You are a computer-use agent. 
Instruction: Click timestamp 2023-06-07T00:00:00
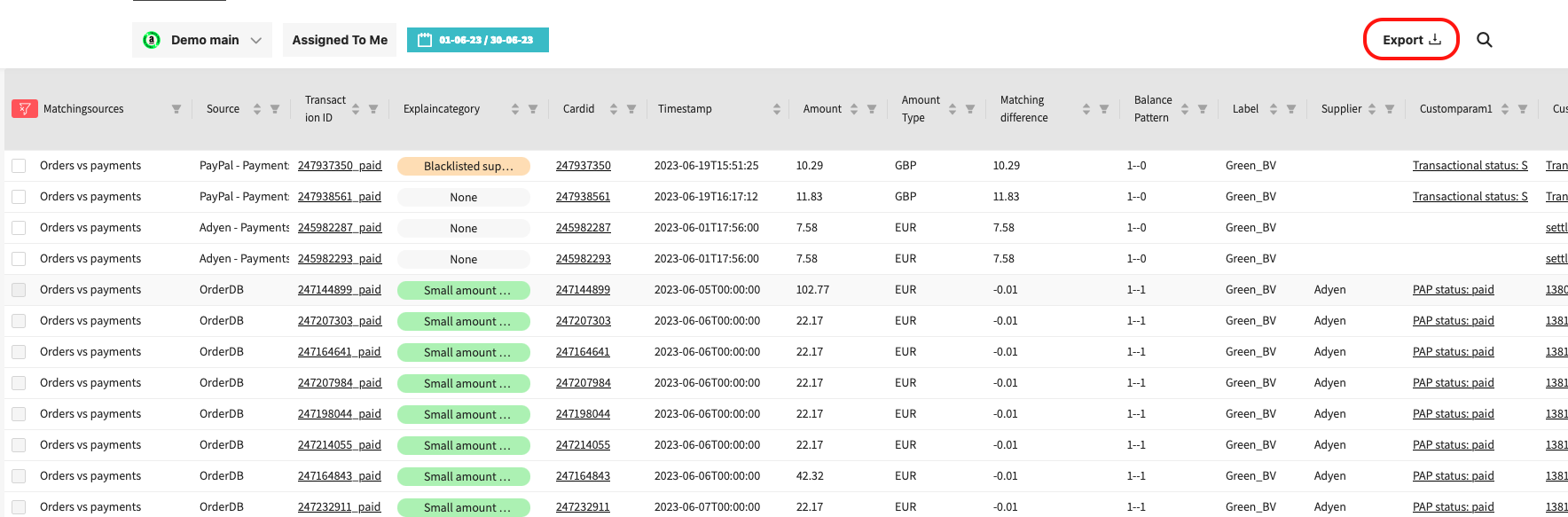coord(707,507)
